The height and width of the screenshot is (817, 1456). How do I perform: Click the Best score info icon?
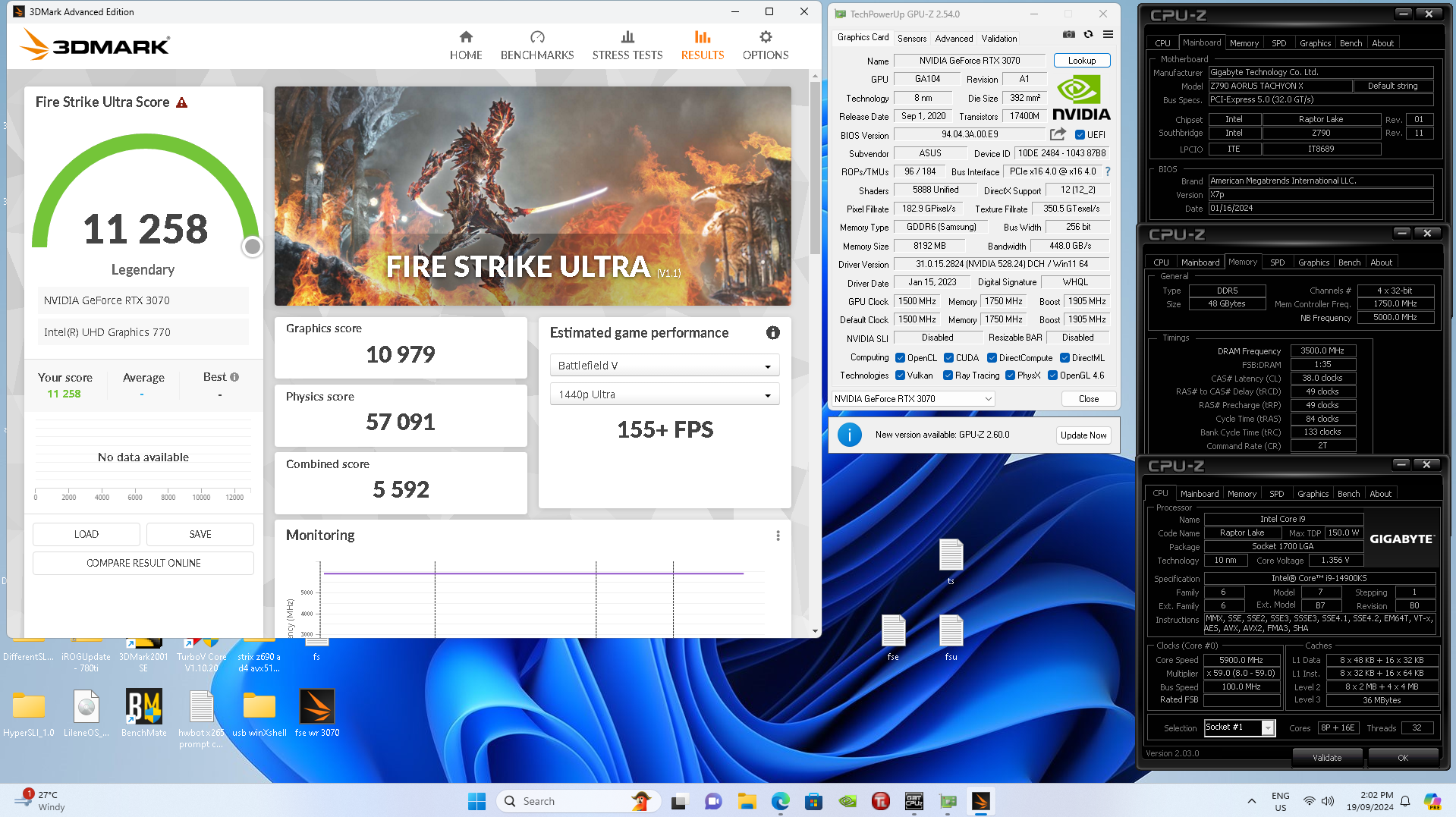234,377
